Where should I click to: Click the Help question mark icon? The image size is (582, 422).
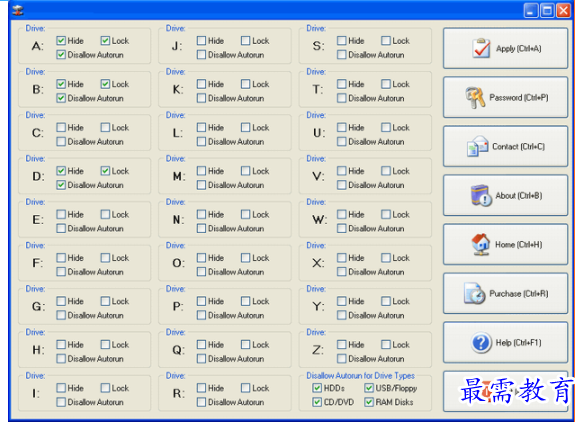[481, 342]
